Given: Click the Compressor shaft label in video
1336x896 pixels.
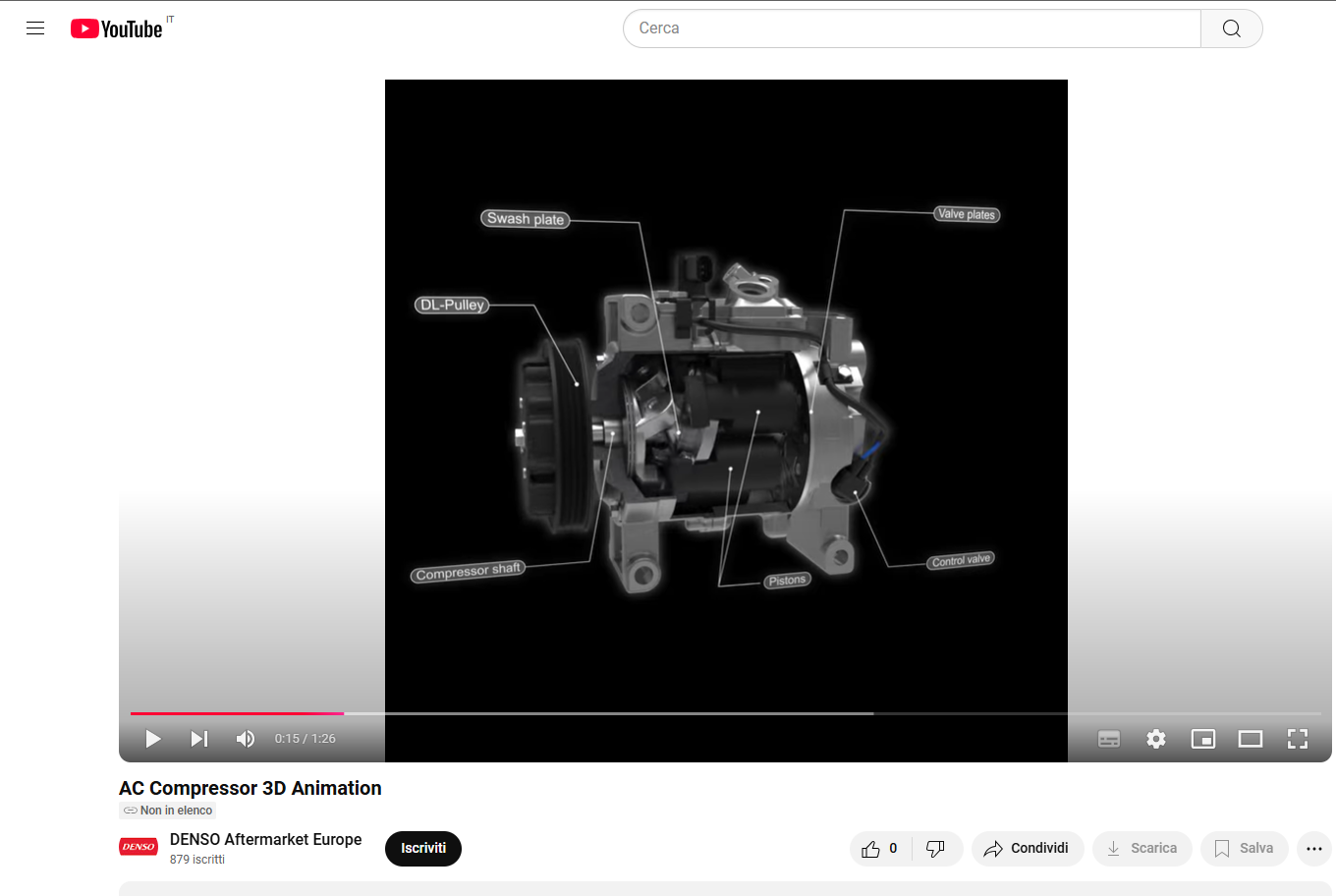Looking at the screenshot, I should [468, 572].
